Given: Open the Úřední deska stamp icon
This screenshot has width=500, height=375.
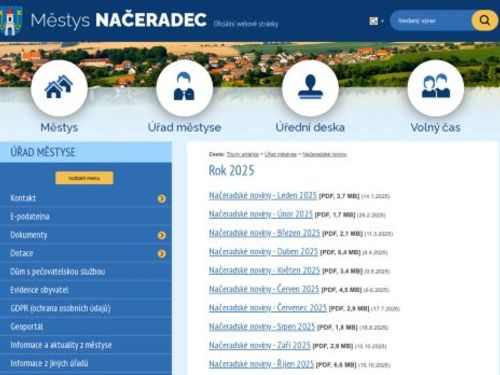Looking at the screenshot, I should 310,88.
